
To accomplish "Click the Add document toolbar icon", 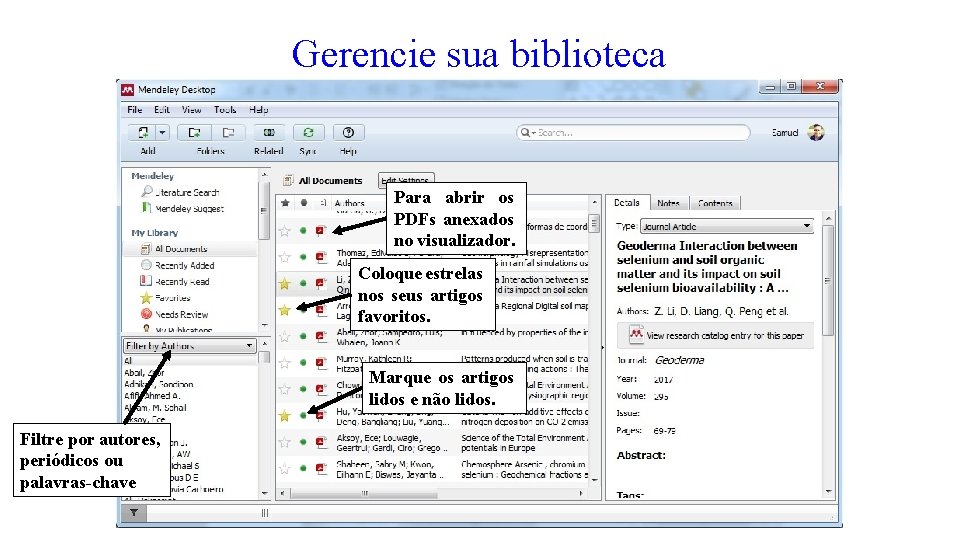I will 143,132.
